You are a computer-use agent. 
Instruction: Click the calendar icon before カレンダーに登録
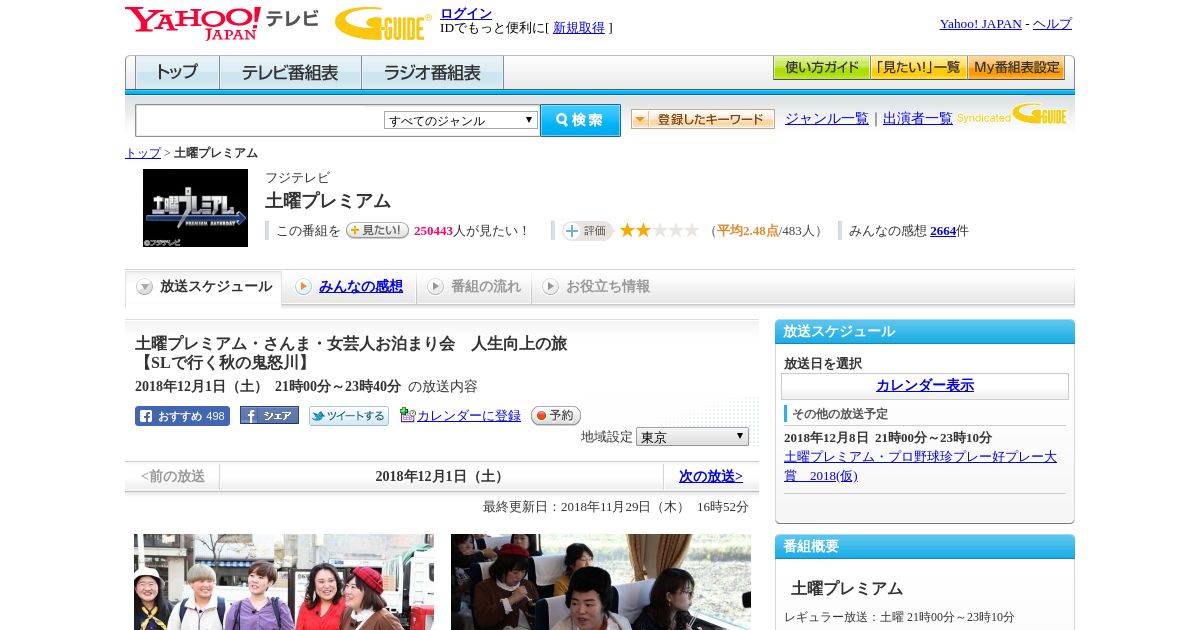(x=407, y=415)
